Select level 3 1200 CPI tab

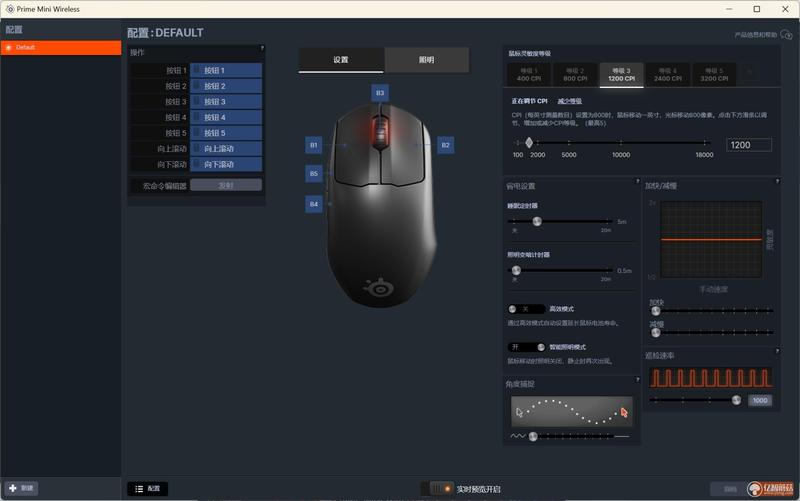(621, 74)
